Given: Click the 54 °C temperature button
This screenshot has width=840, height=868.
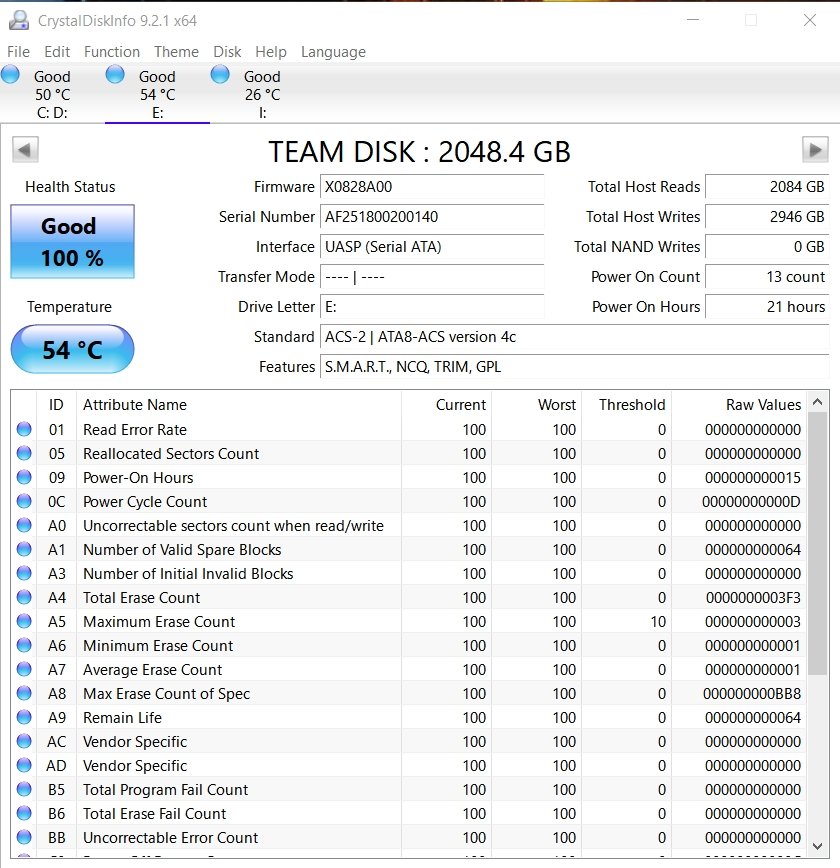Looking at the screenshot, I should click(x=72, y=350).
